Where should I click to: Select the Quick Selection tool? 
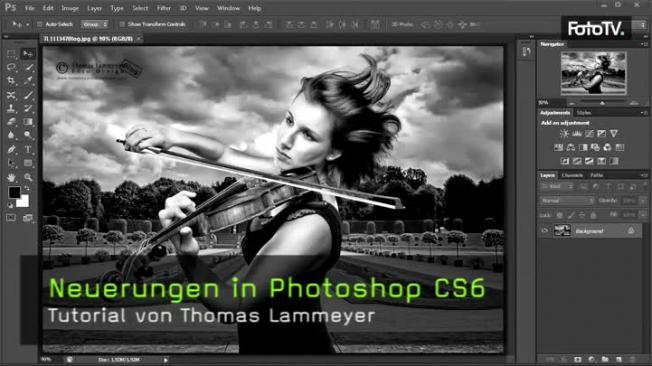(28, 67)
